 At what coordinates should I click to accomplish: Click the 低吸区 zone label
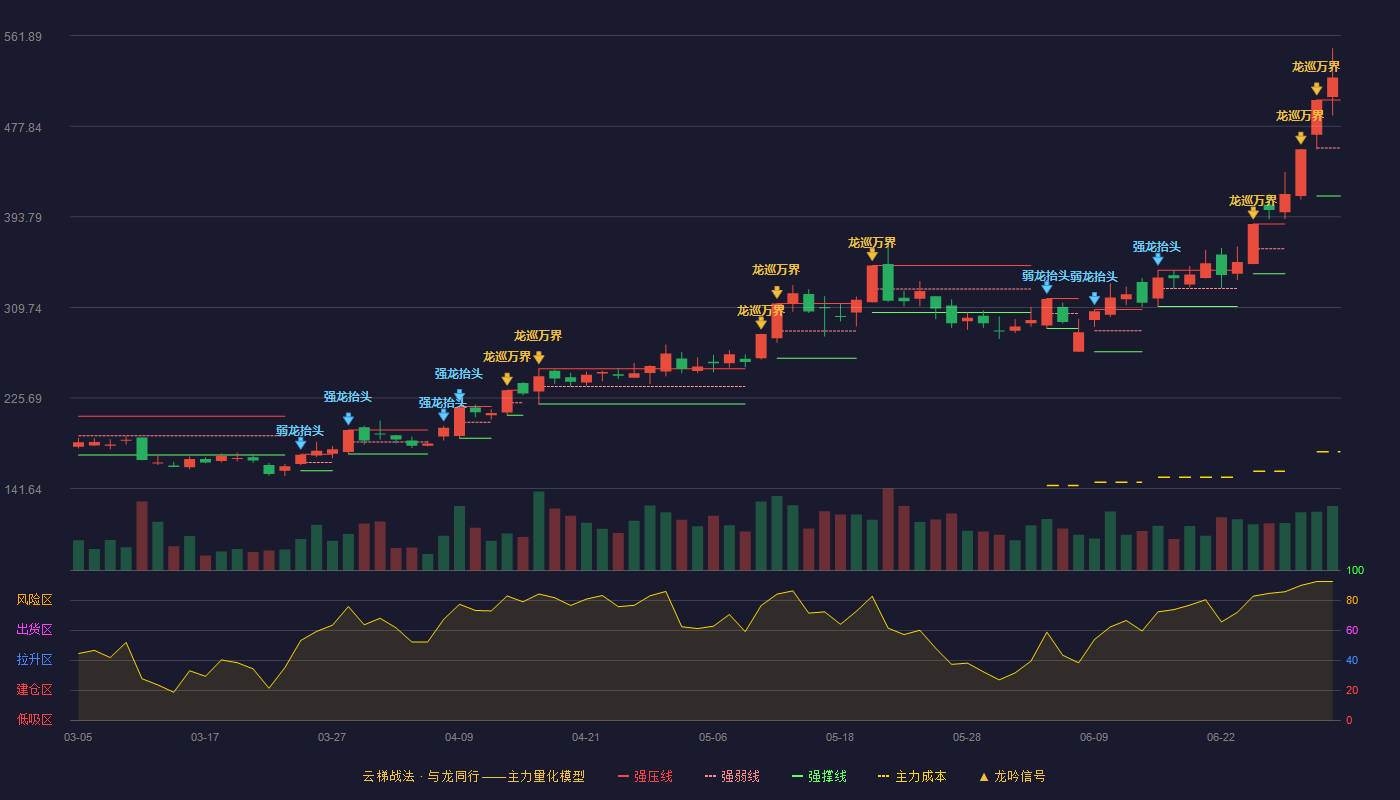[35, 719]
